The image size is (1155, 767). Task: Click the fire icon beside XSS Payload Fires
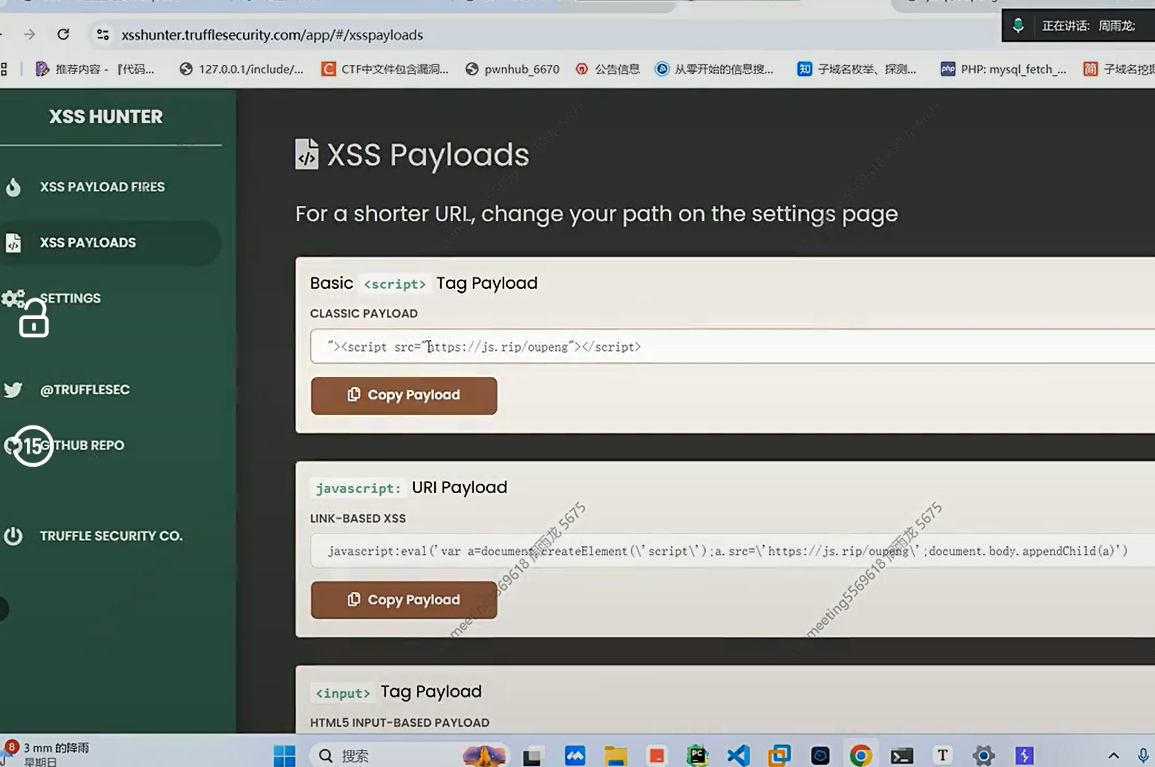pyautogui.click(x=13, y=187)
